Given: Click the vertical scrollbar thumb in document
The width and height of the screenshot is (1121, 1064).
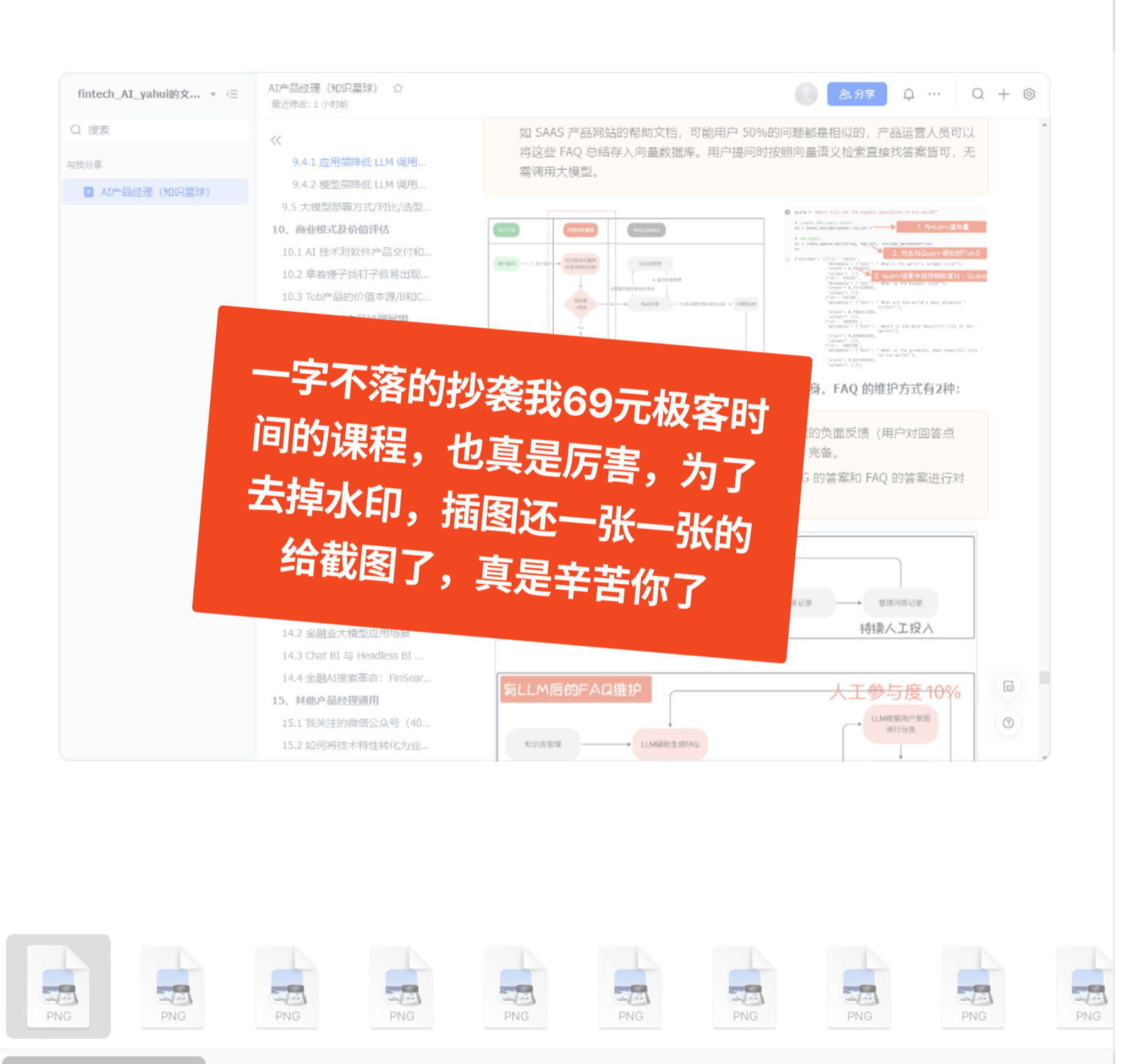Looking at the screenshot, I should (x=1044, y=678).
